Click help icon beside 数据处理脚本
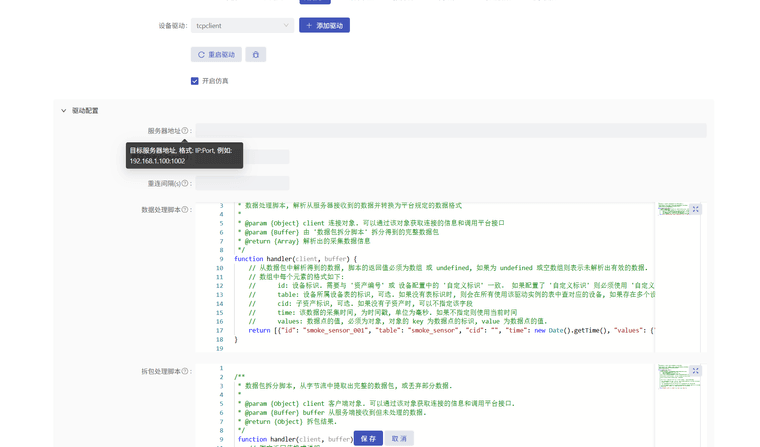 pyautogui.click(x=185, y=210)
